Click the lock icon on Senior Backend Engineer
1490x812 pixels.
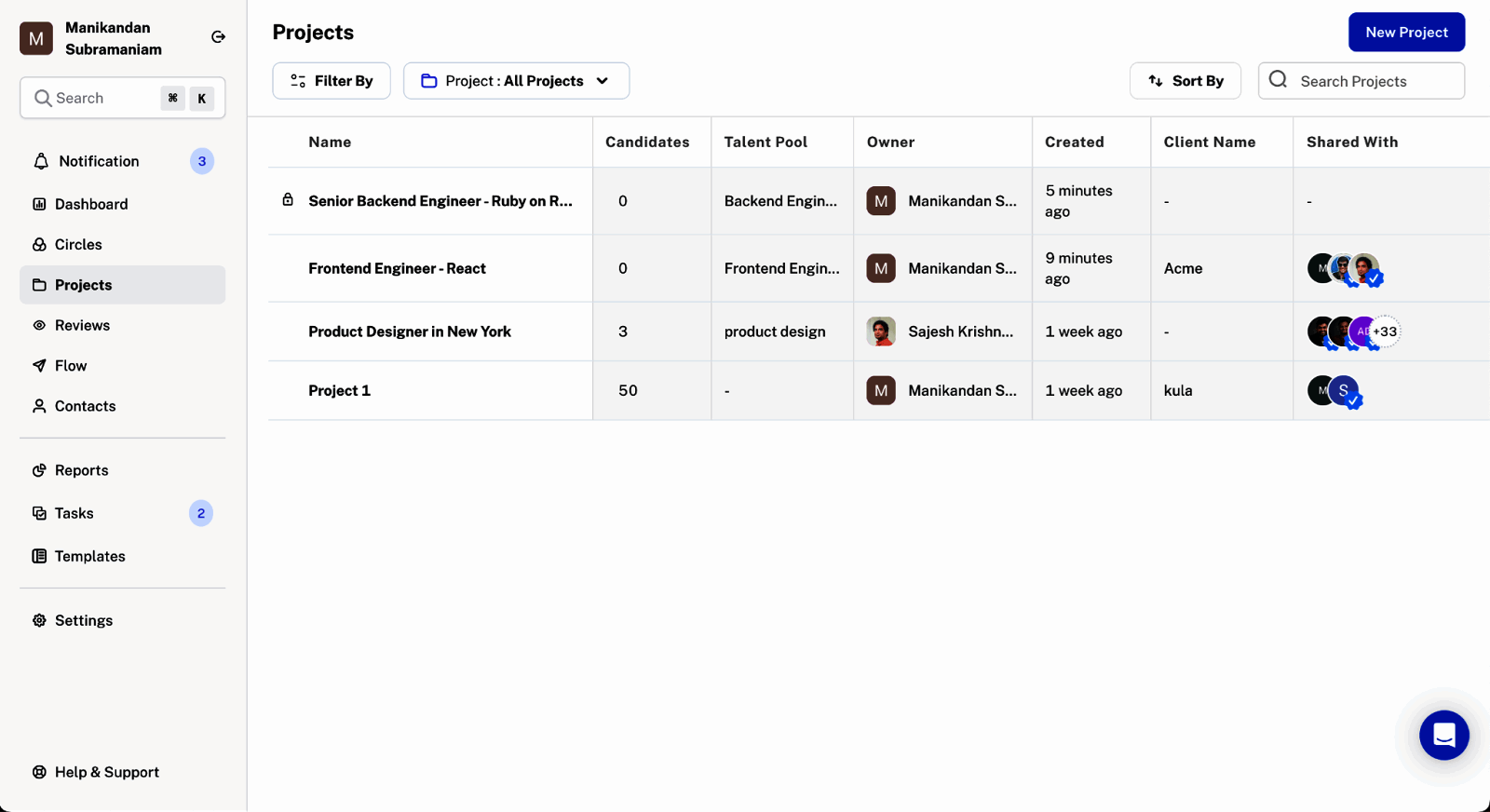tap(288, 200)
